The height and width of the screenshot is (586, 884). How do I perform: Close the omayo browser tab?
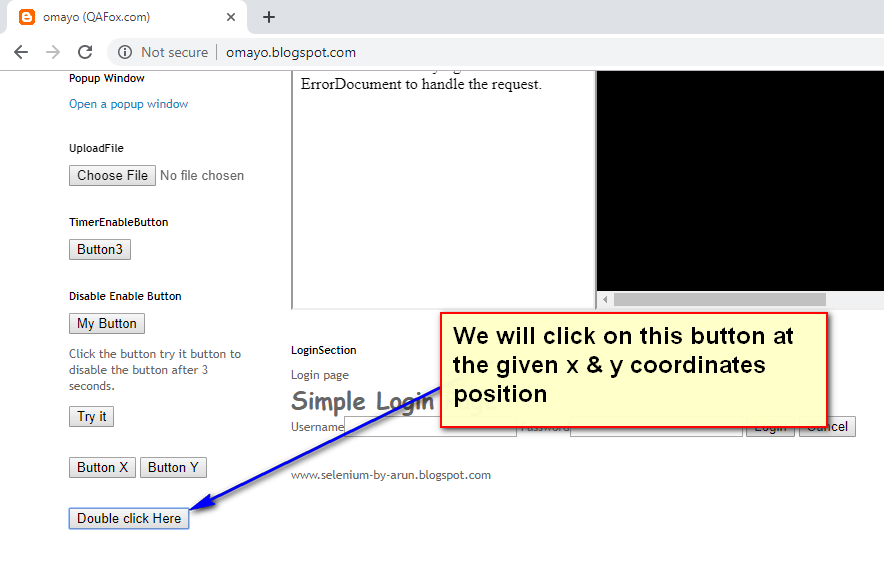pos(231,16)
